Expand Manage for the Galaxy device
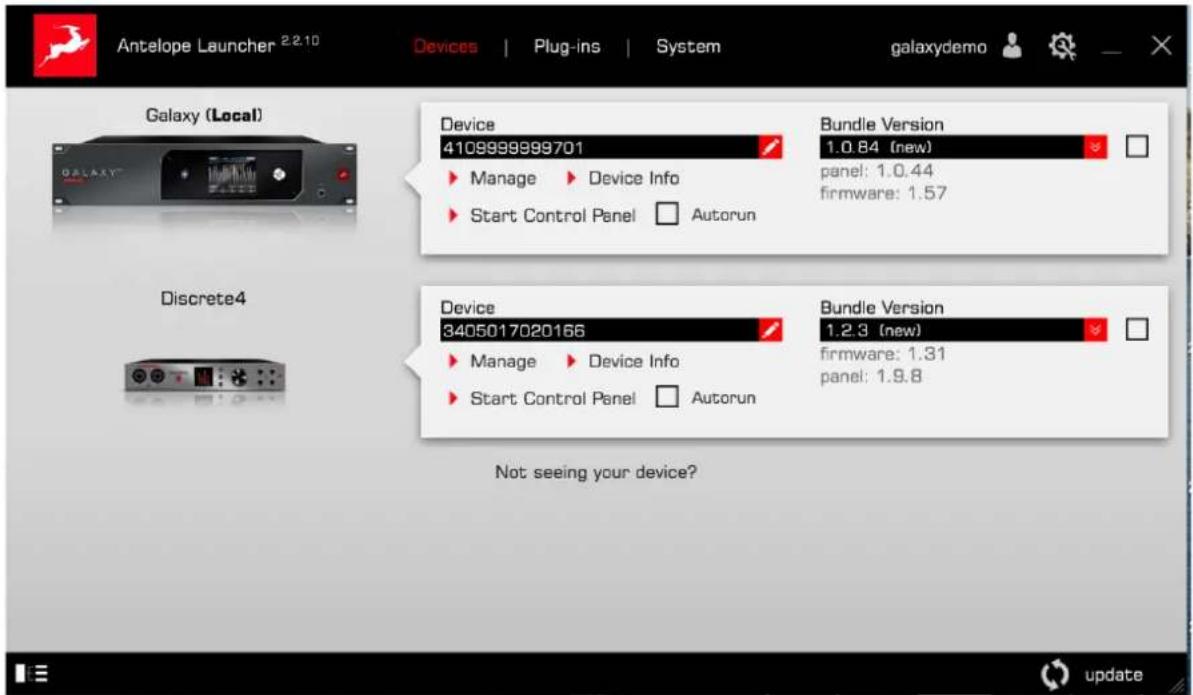Screen dimensions: 1193x695 point(492,178)
